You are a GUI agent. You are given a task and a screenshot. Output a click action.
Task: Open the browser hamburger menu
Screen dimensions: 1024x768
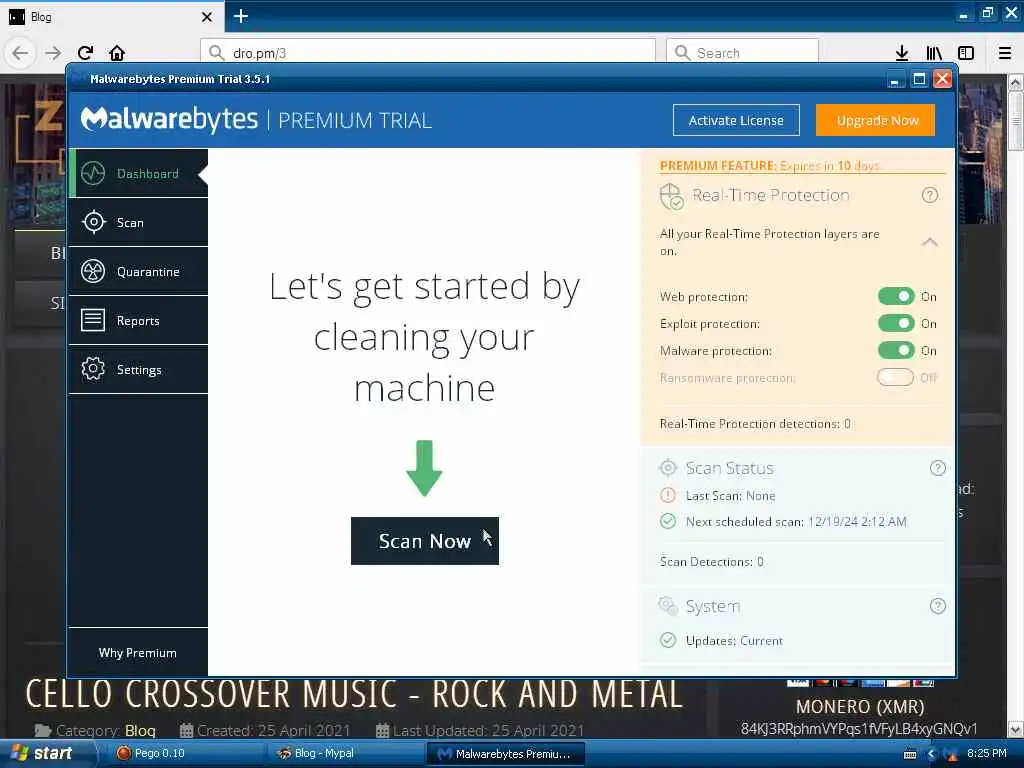click(1005, 53)
